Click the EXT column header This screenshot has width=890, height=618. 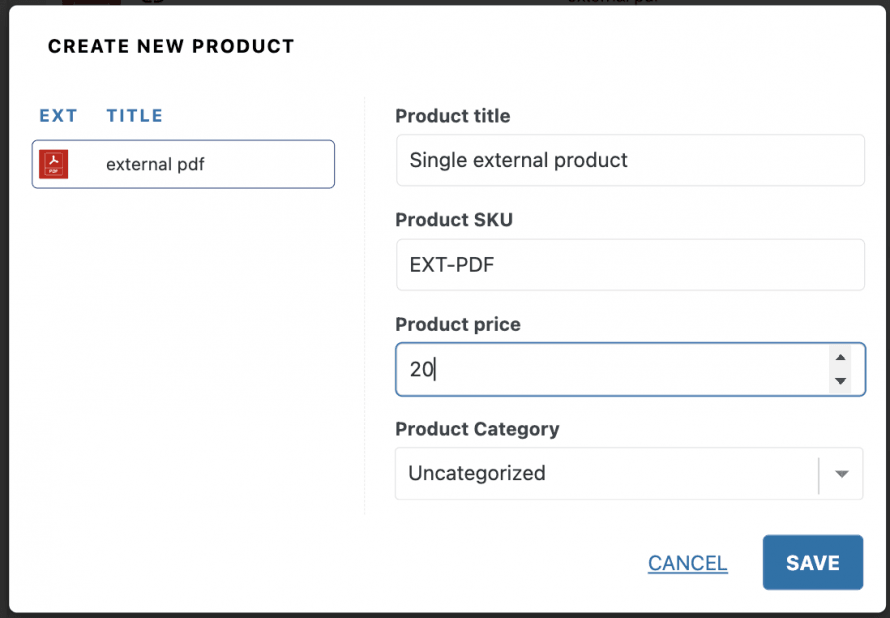coord(58,116)
